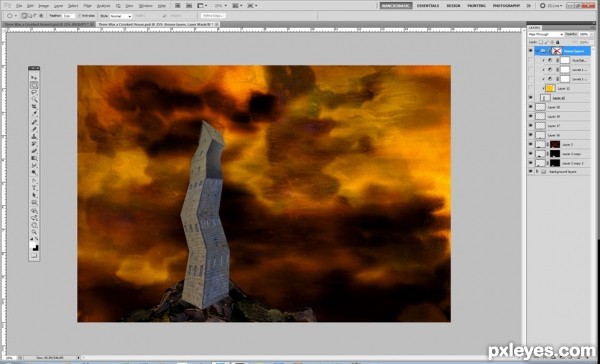This screenshot has height=364, width=600.
Task: Hide the selected group layer eye
Action: pos(530,51)
